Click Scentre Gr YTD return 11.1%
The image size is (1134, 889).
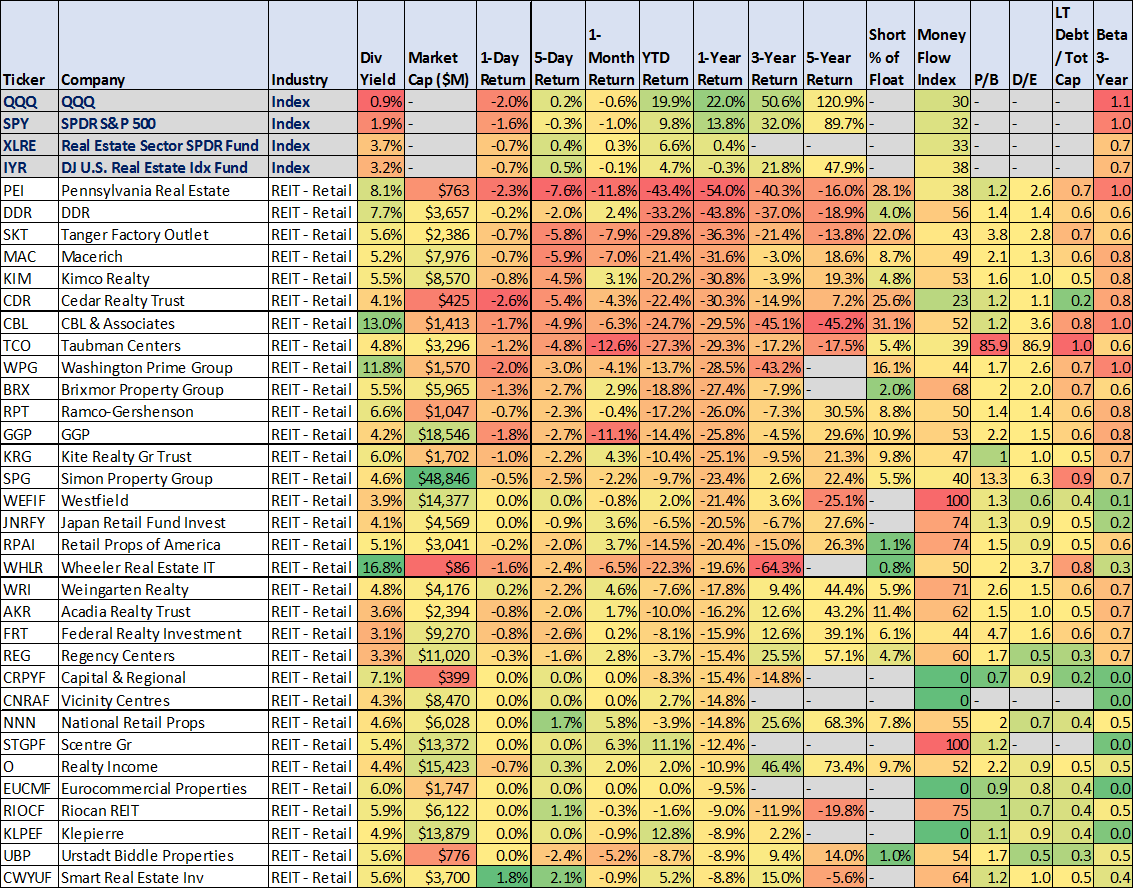click(x=667, y=744)
